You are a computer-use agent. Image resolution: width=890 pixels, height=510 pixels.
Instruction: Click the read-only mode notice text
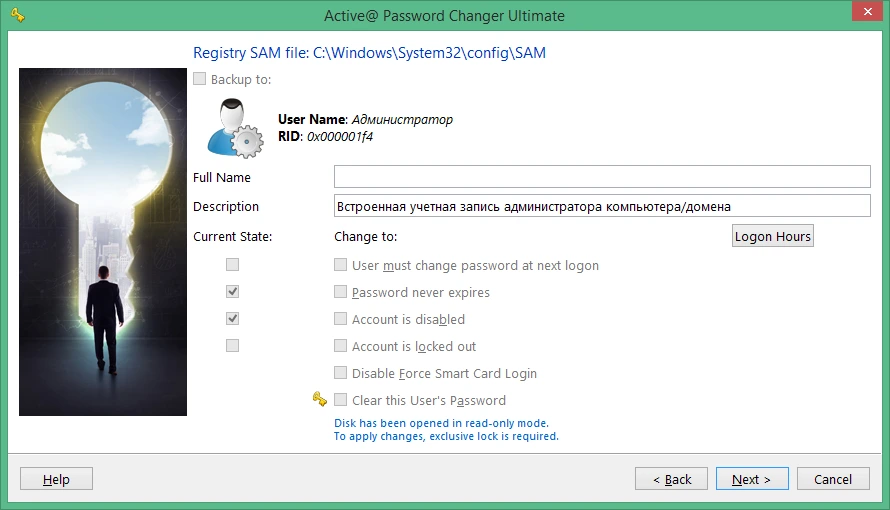(441, 423)
